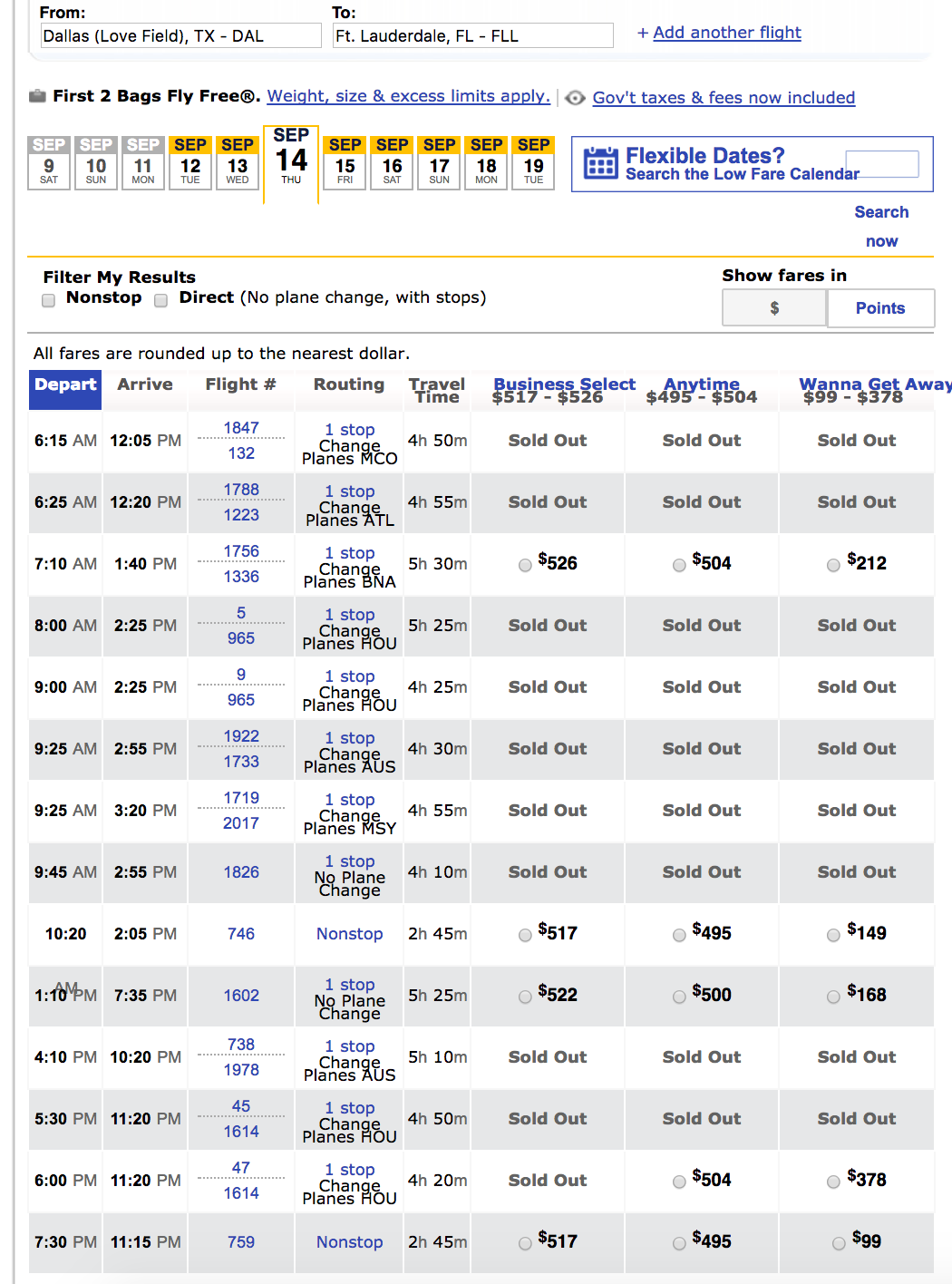Select SEP 13 WED date tab
Viewport: 952px width, 1284px height.
(x=238, y=162)
